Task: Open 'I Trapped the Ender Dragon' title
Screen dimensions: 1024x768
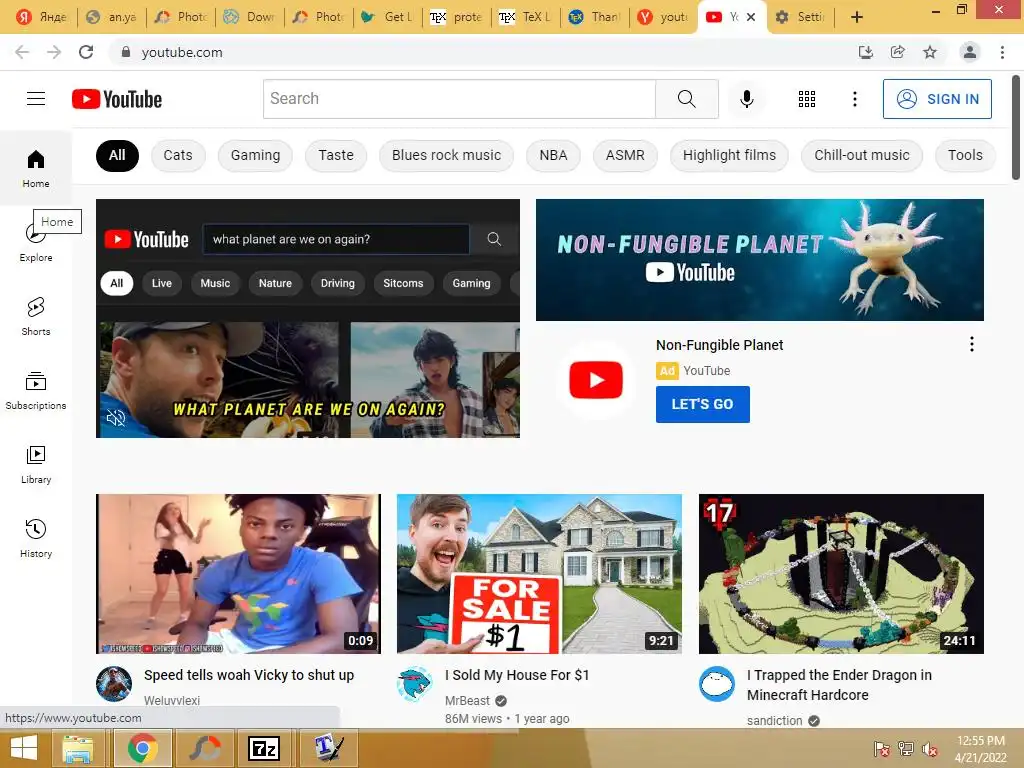Action: (x=839, y=685)
